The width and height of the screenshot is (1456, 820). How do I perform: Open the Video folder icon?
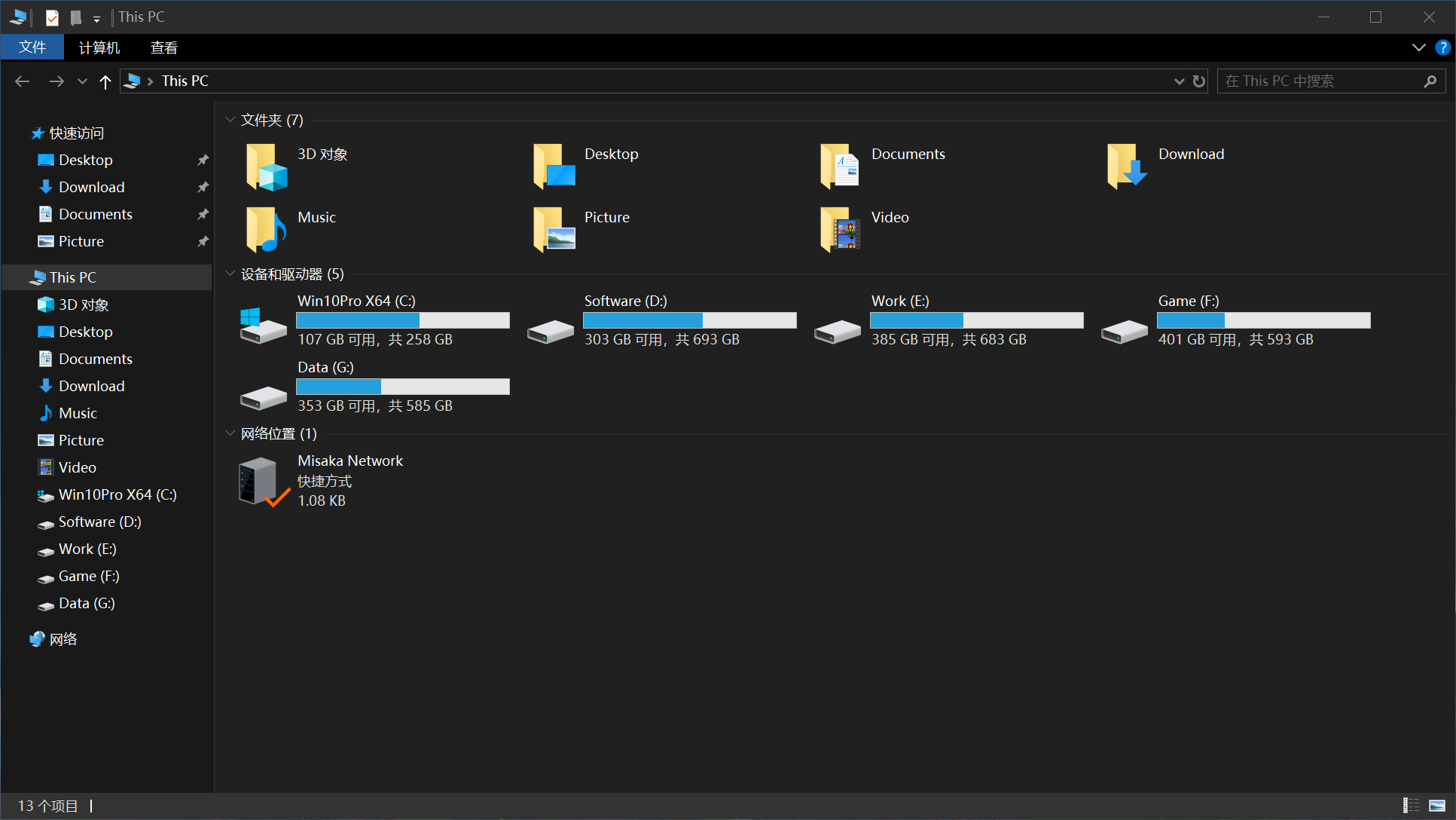click(x=840, y=229)
